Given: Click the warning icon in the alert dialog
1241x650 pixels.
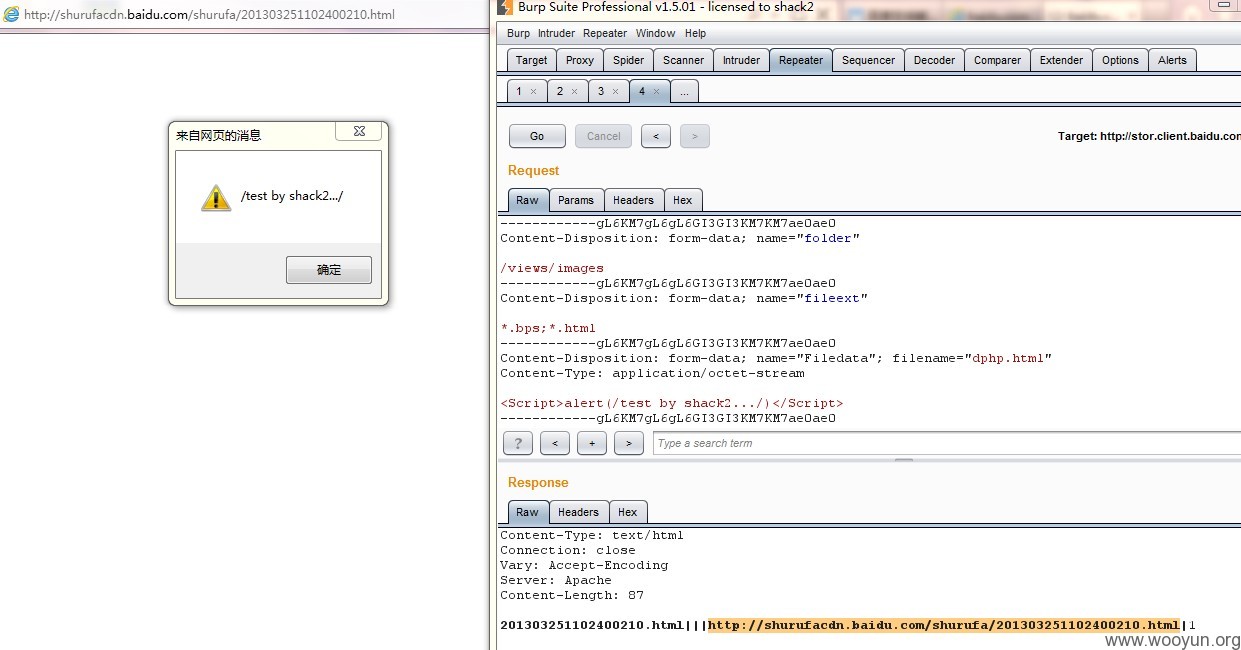Looking at the screenshot, I should click(216, 197).
